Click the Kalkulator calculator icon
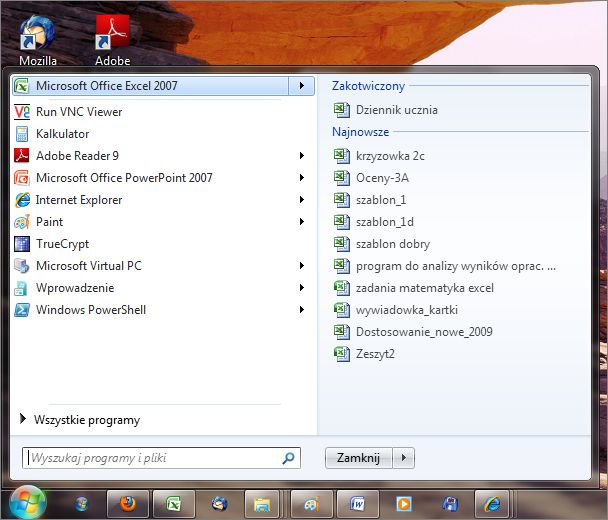The image size is (608, 520). (22, 134)
